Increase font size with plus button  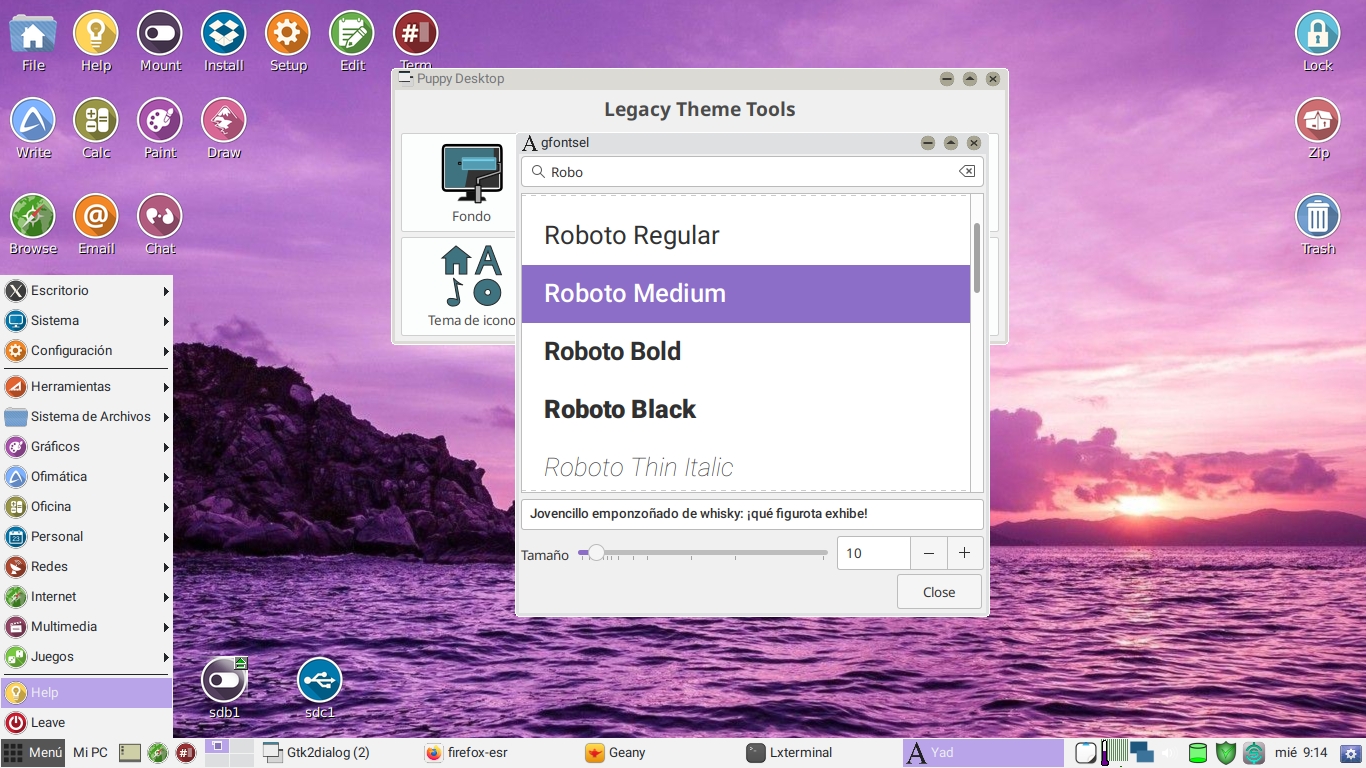pos(965,554)
